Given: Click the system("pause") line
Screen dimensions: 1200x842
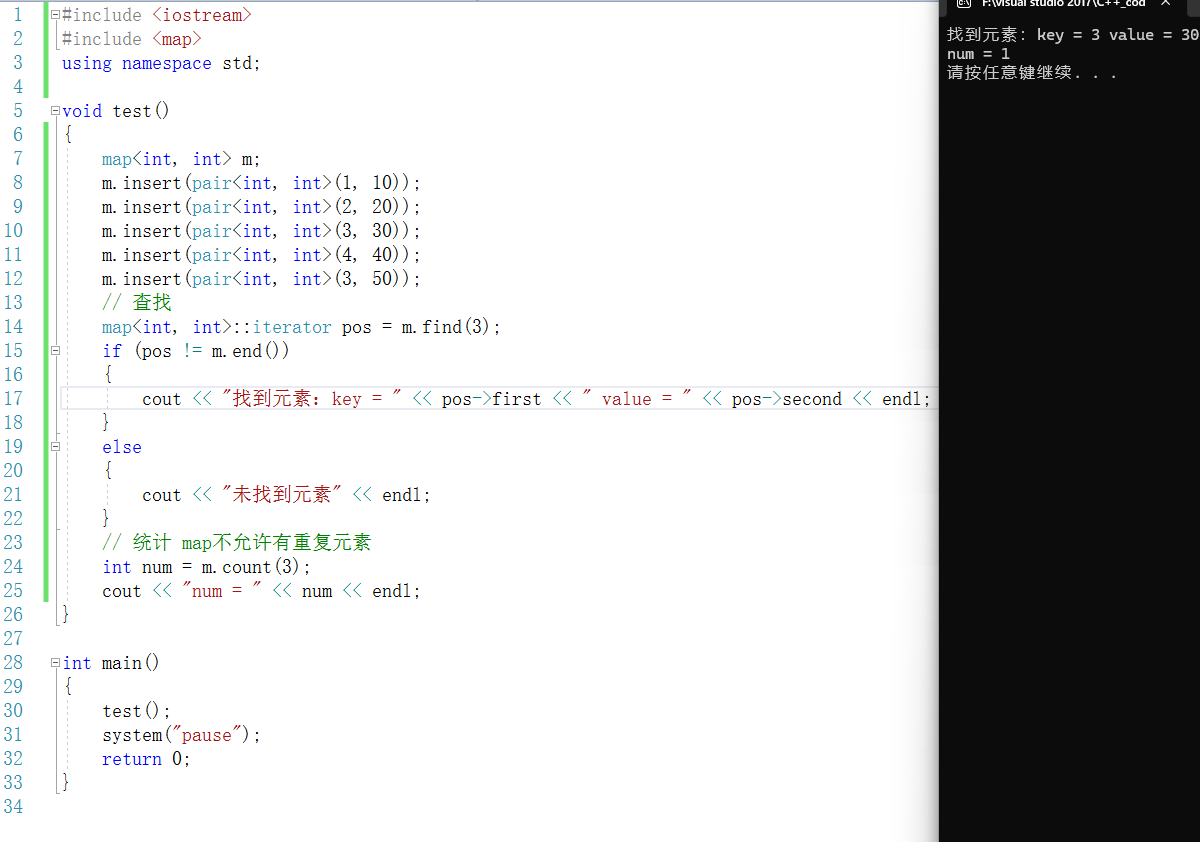Looking at the screenshot, I should pos(181,735).
